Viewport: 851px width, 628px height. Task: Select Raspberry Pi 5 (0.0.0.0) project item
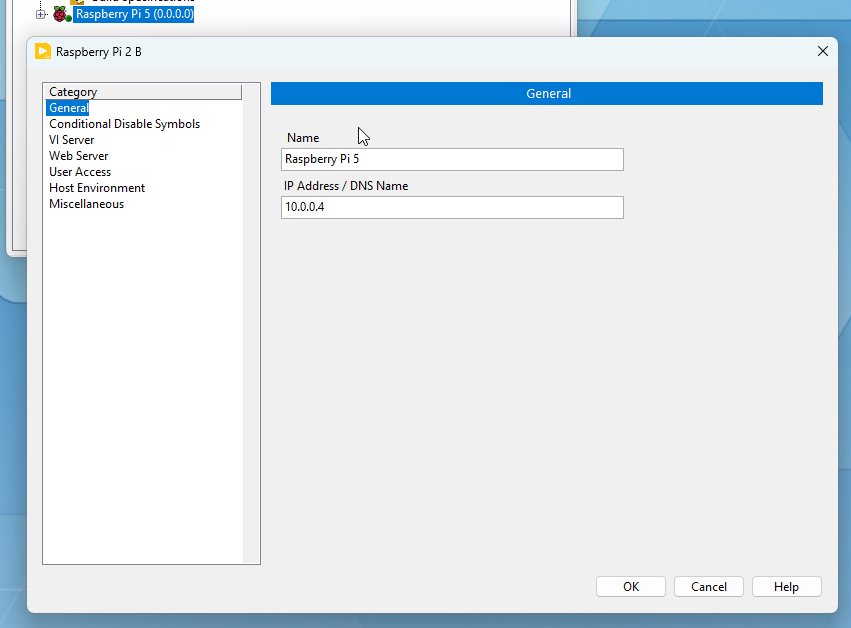point(134,14)
